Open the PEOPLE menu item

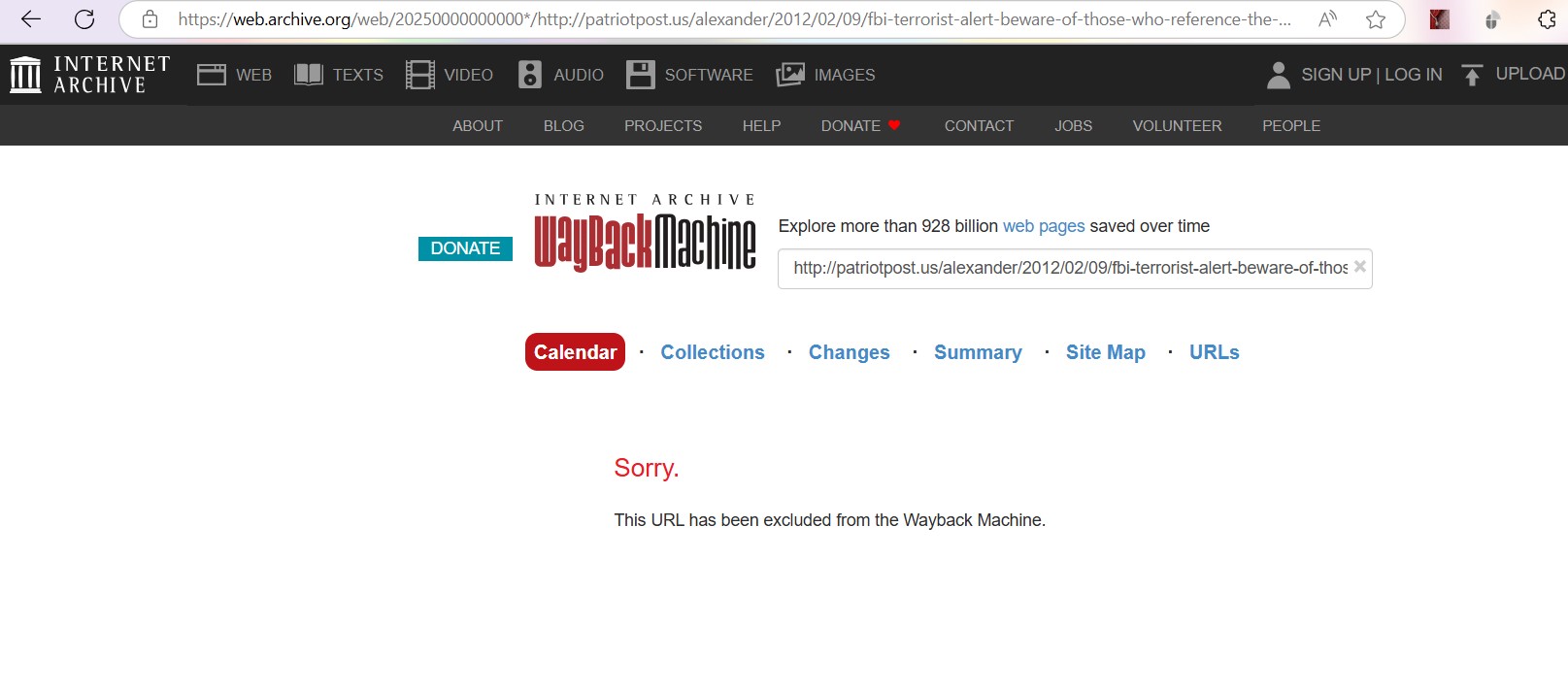[1291, 126]
